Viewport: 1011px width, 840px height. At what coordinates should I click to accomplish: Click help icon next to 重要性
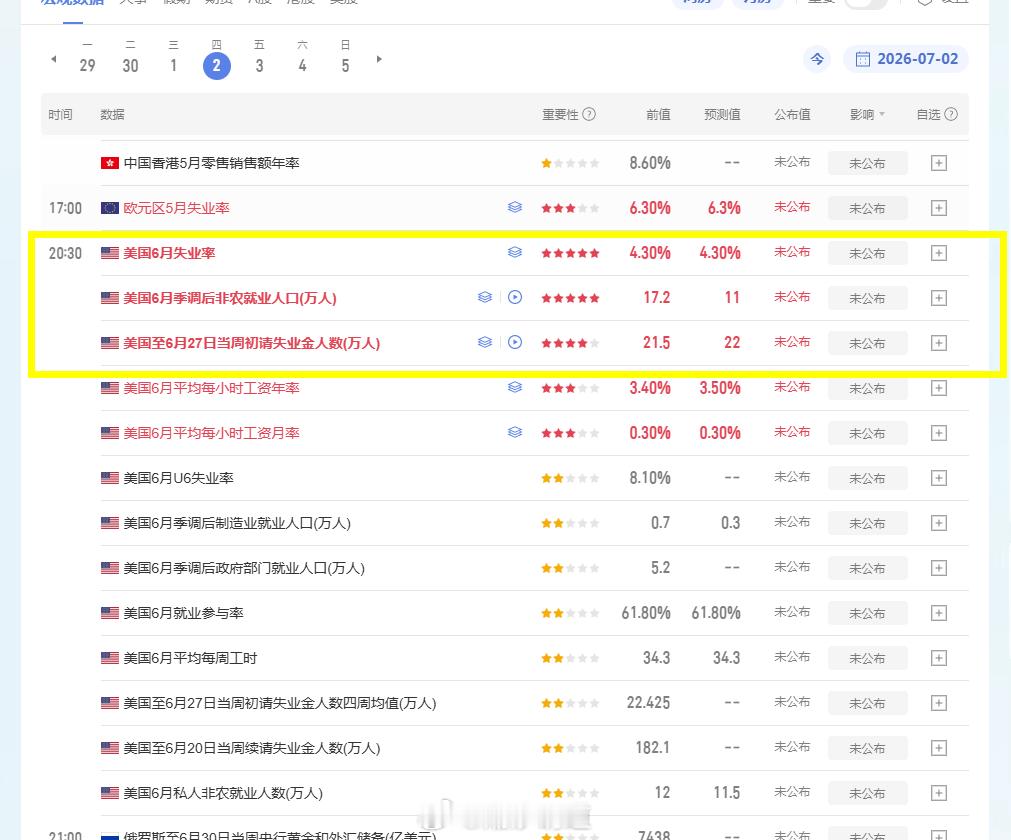click(x=589, y=114)
